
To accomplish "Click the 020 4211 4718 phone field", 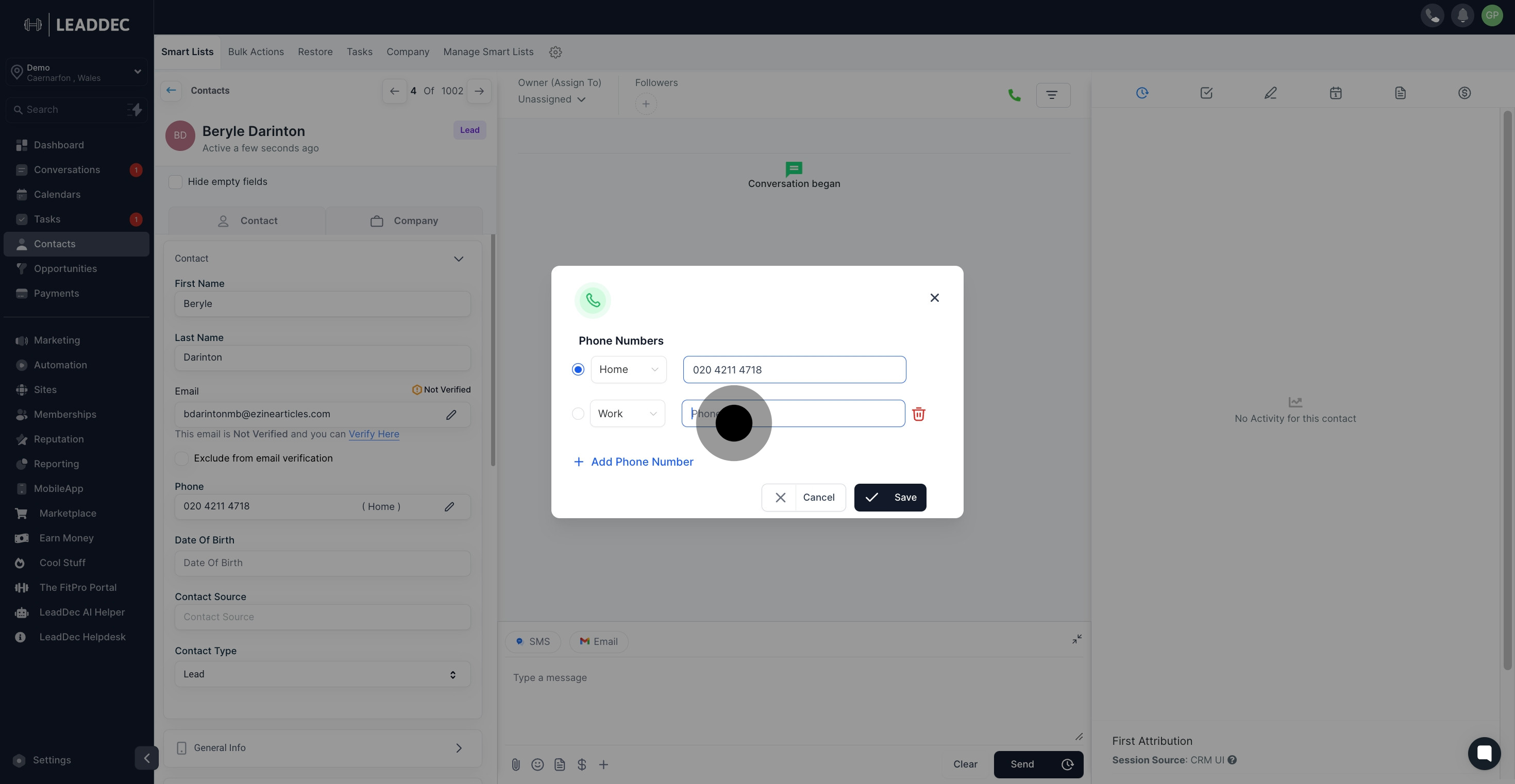I will tap(794, 370).
